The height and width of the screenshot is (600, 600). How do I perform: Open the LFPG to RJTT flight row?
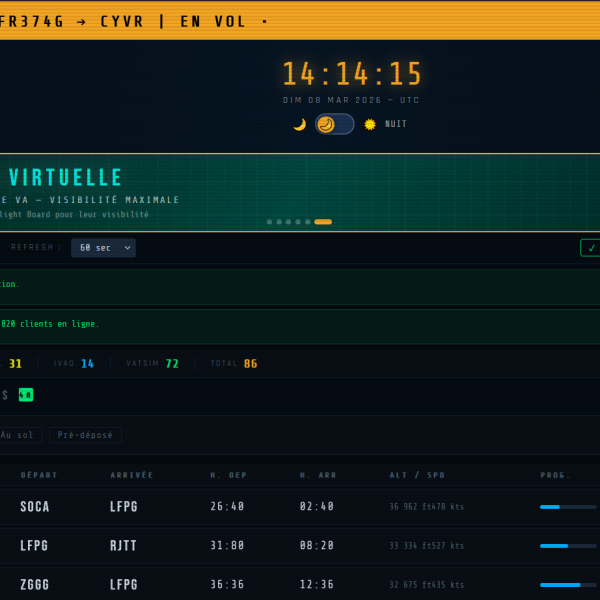[x=300, y=546]
